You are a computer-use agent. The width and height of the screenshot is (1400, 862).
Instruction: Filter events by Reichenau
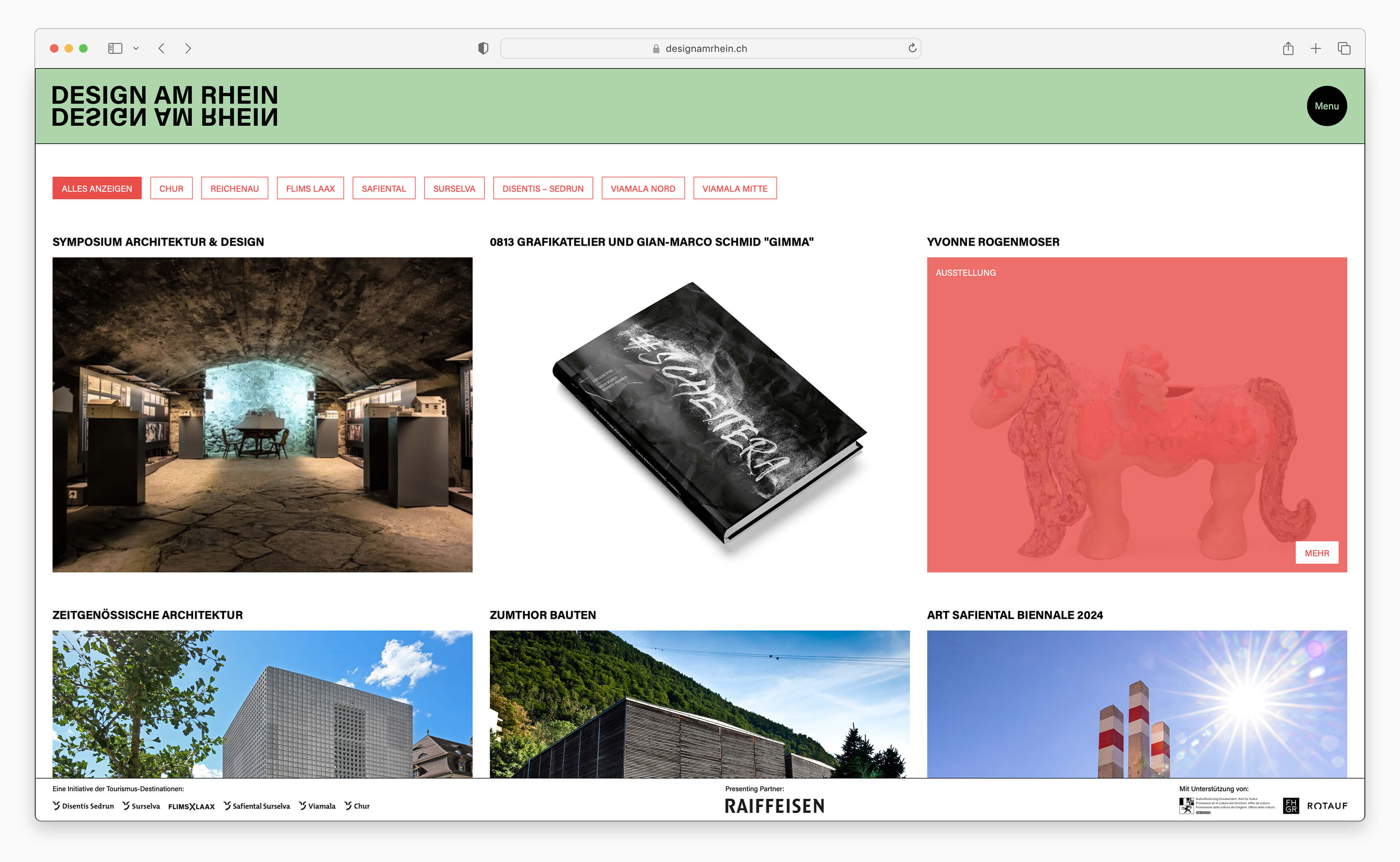[235, 188]
